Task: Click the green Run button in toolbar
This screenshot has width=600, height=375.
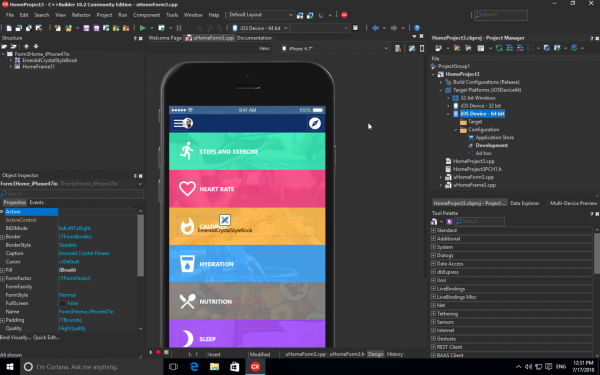Action: click(142, 28)
